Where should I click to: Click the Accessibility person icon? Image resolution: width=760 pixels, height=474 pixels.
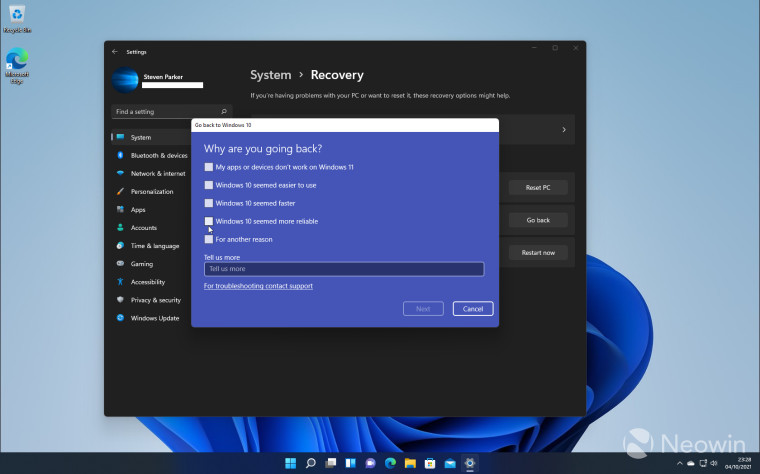point(120,282)
